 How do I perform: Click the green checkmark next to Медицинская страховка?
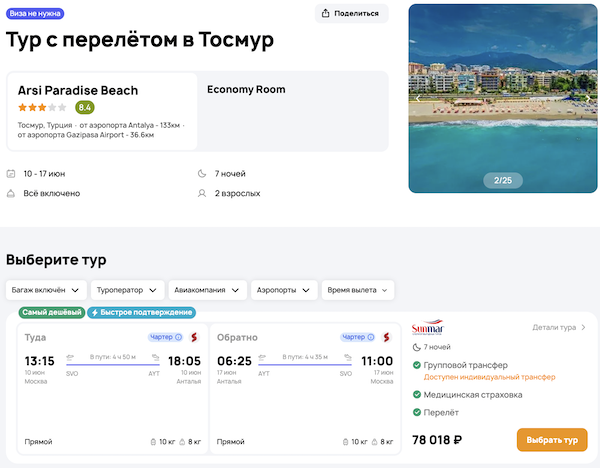click(x=417, y=394)
